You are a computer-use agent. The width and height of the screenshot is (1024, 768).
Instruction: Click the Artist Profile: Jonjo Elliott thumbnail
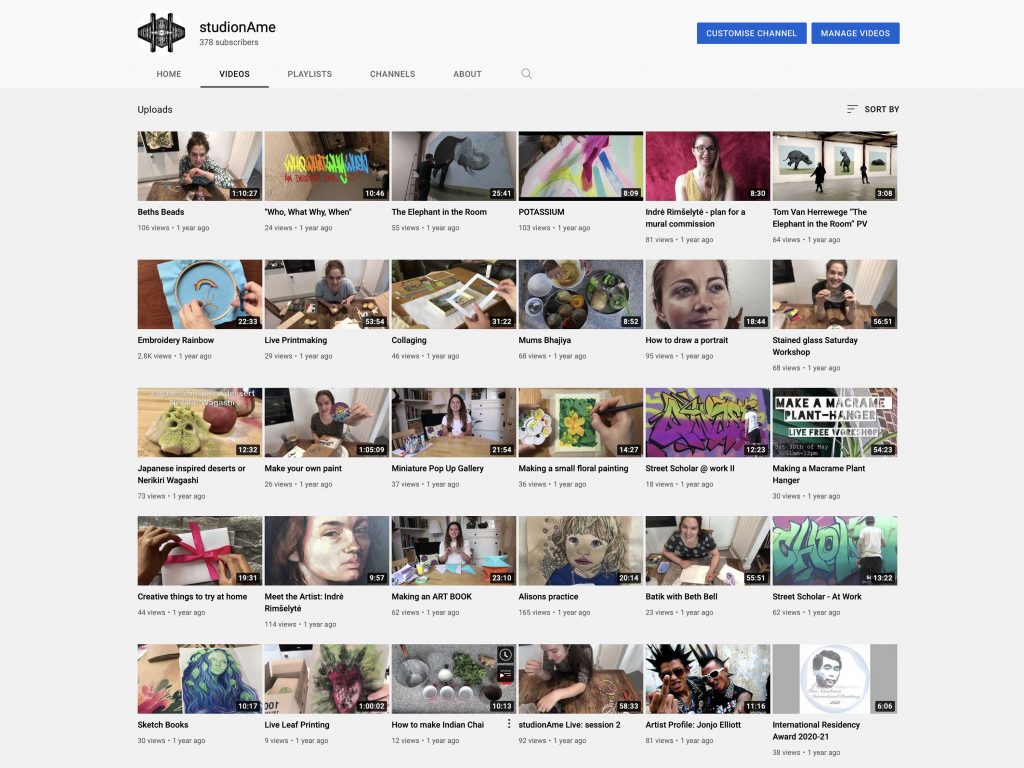click(x=707, y=678)
